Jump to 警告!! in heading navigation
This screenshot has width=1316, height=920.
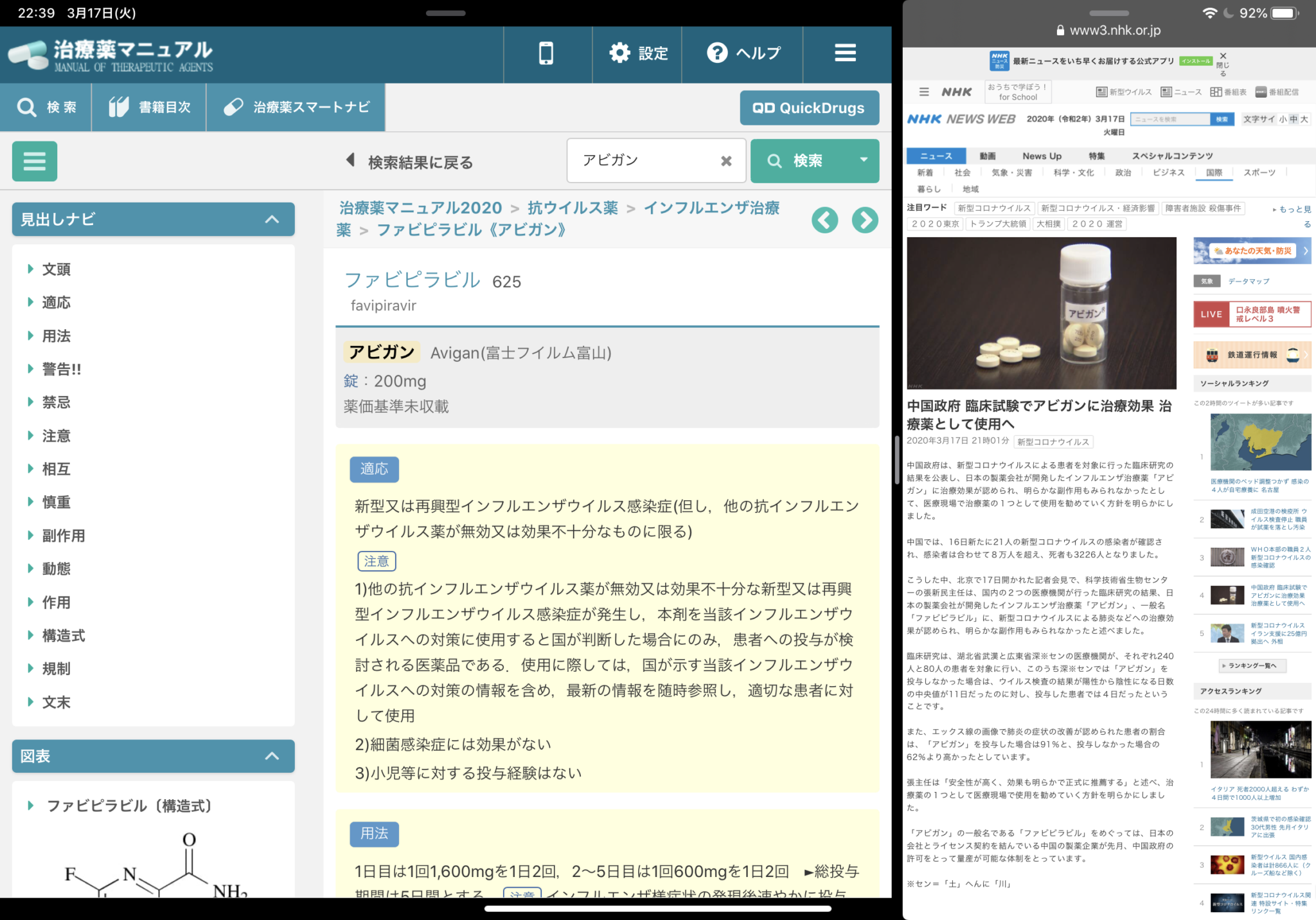pyautogui.click(x=61, y=369)
